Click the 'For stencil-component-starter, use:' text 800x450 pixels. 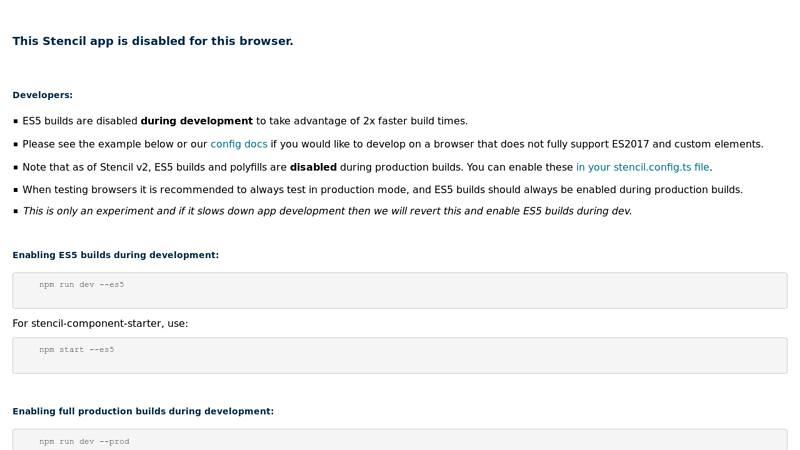click(100, 323)
